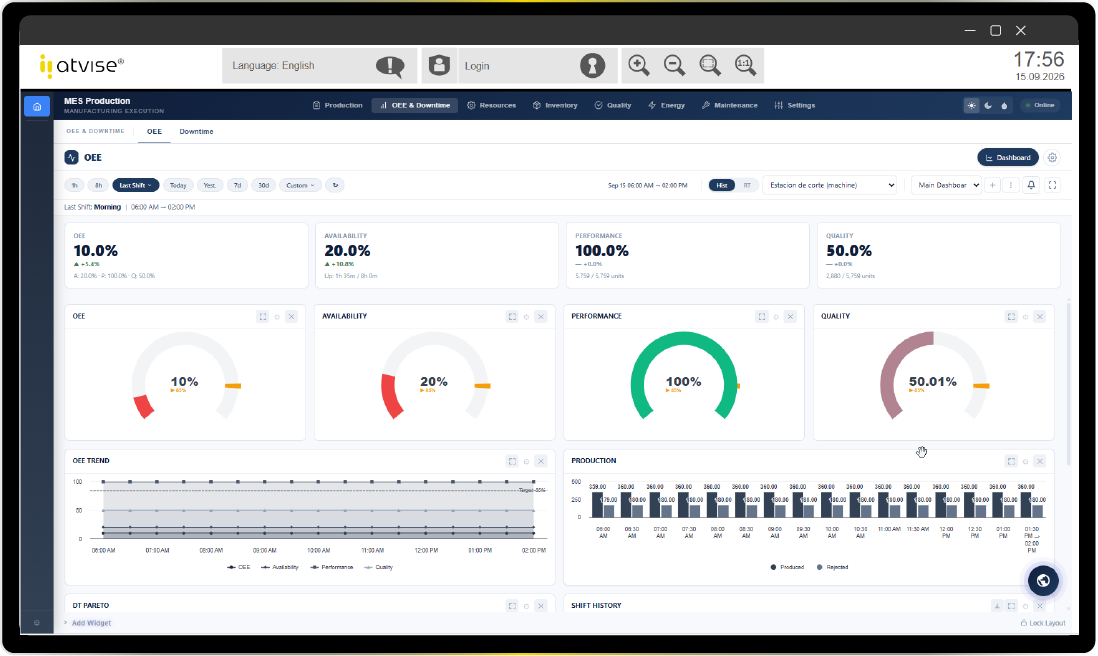Open the Energy menu
1098x656 pixels.
tap(667, 106)
